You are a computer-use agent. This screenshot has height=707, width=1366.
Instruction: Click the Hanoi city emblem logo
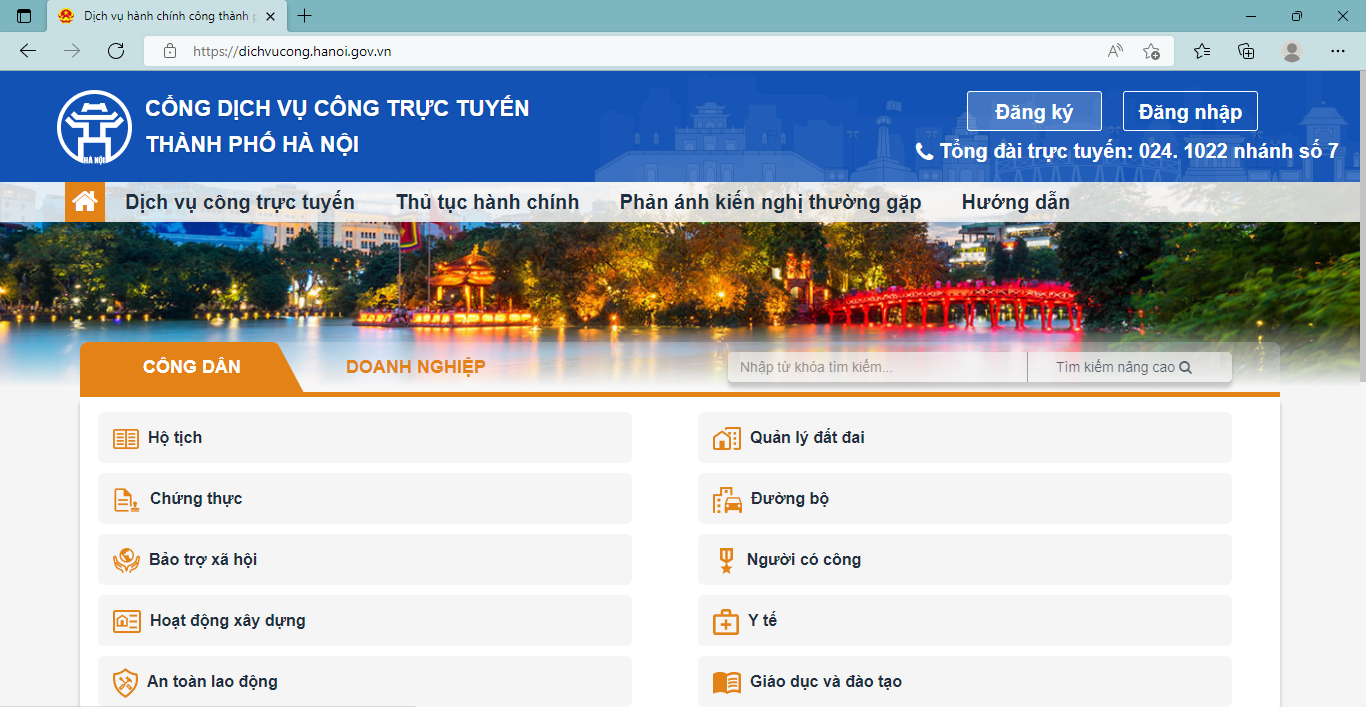click(95, 126)
